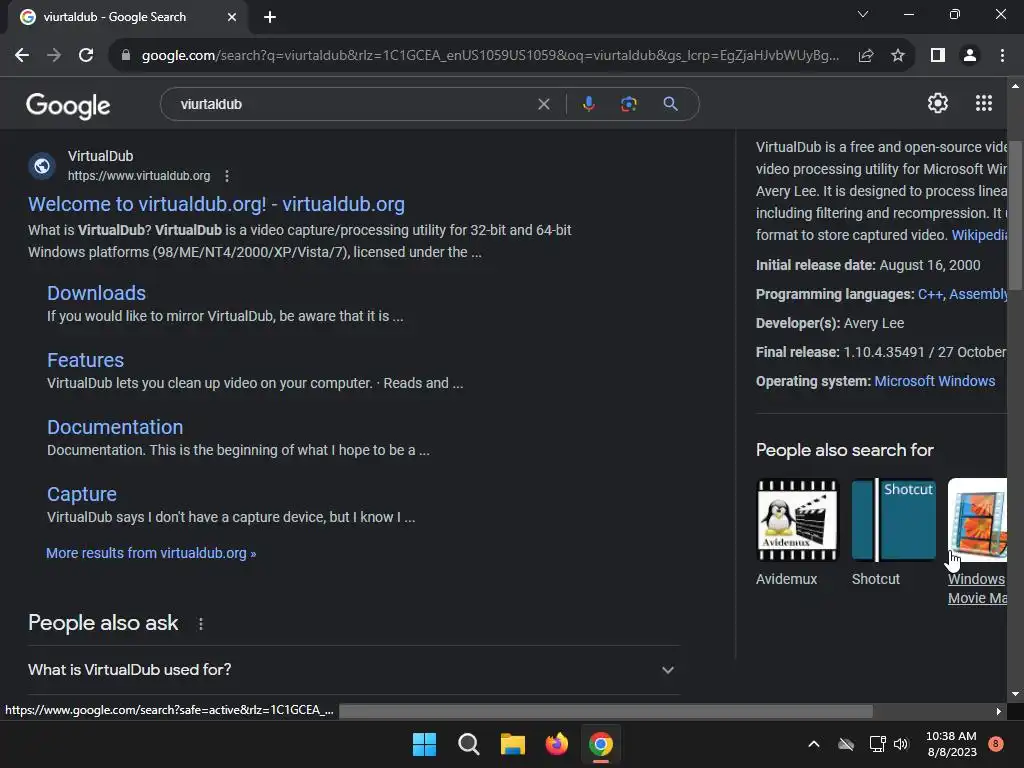Open the network display tray icon
The height and width of the screenshot is (768, 1024).
877,744
